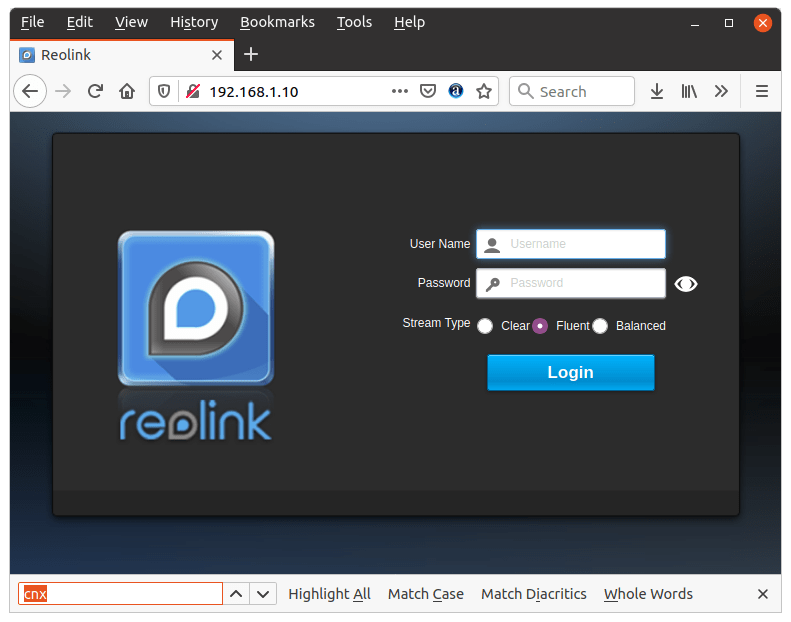Open the View menu

(x=131, y=22)
